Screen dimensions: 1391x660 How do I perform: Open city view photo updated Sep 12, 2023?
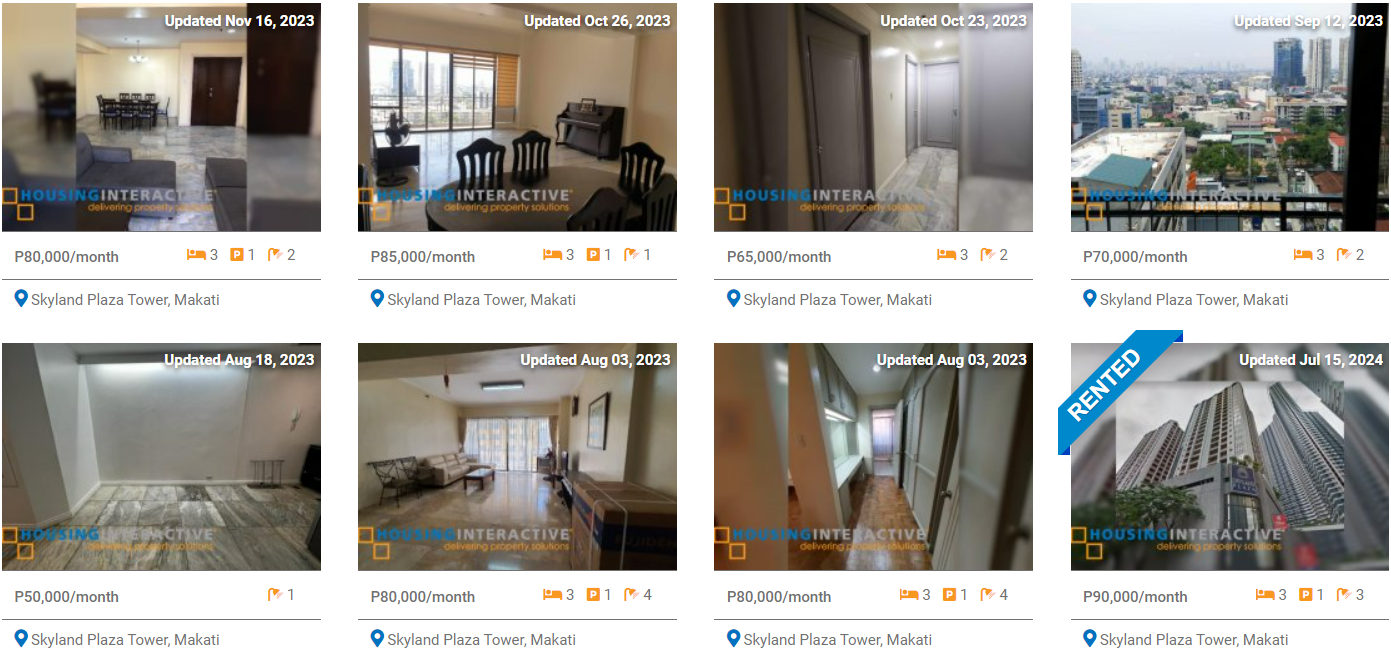click(x=1230, y=117)
